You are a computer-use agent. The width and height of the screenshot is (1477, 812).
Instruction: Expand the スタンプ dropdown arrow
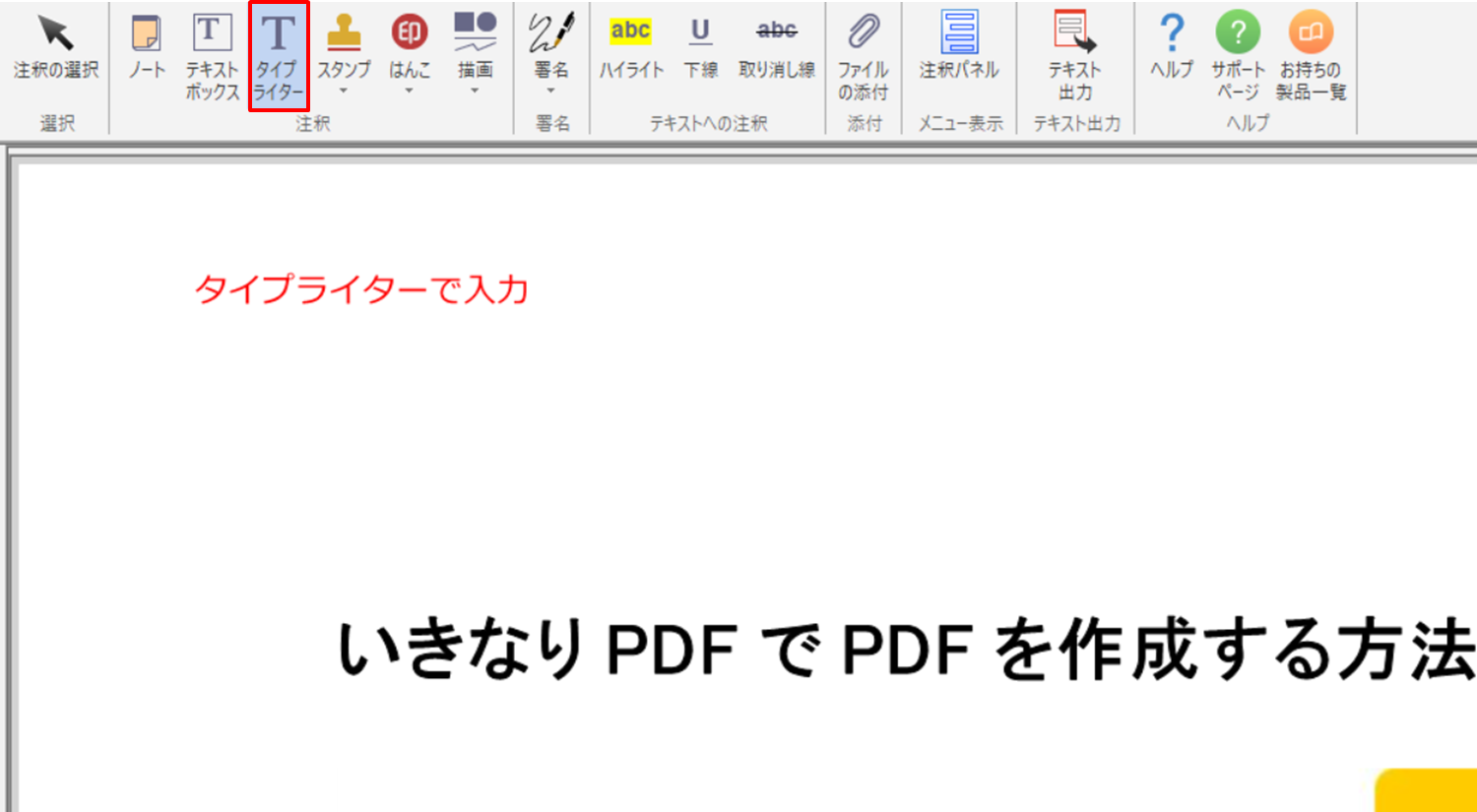click(344, 92)
